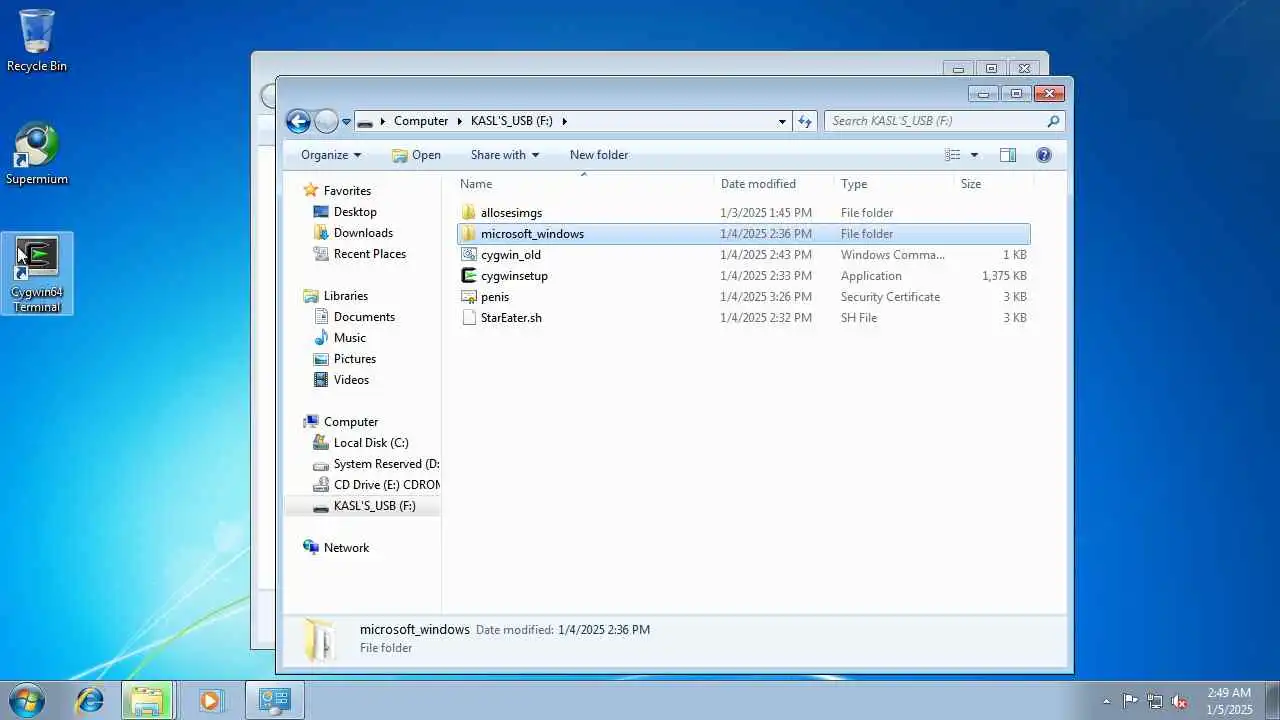Select the microsoft_windows folder icon
The width and height of the screenshot is (1280, 720).
[469, 234]
